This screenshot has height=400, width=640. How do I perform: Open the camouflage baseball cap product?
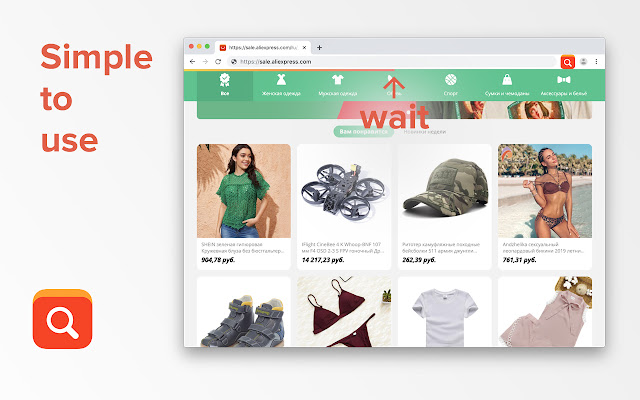click(x=444, y=207)
